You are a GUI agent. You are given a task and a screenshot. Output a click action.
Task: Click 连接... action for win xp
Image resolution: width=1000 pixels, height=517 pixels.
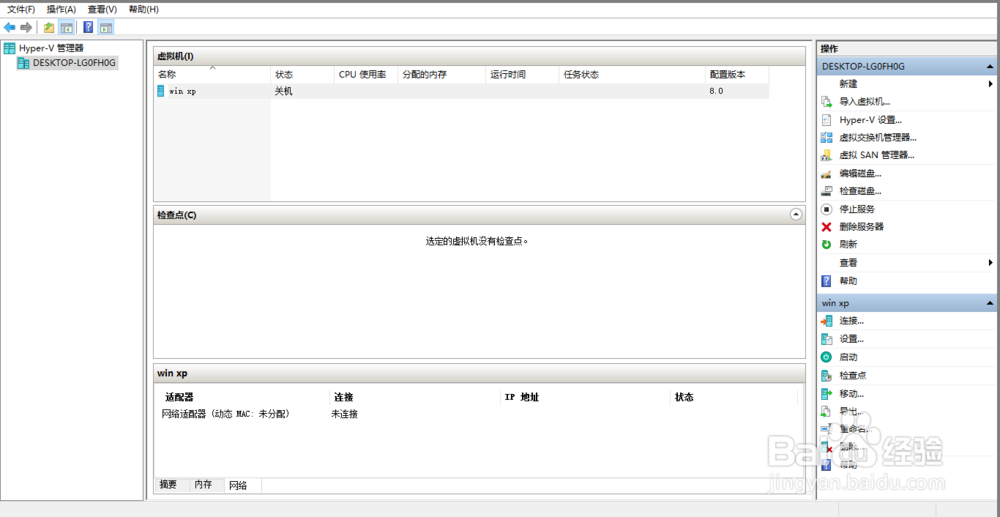(851, 321)
